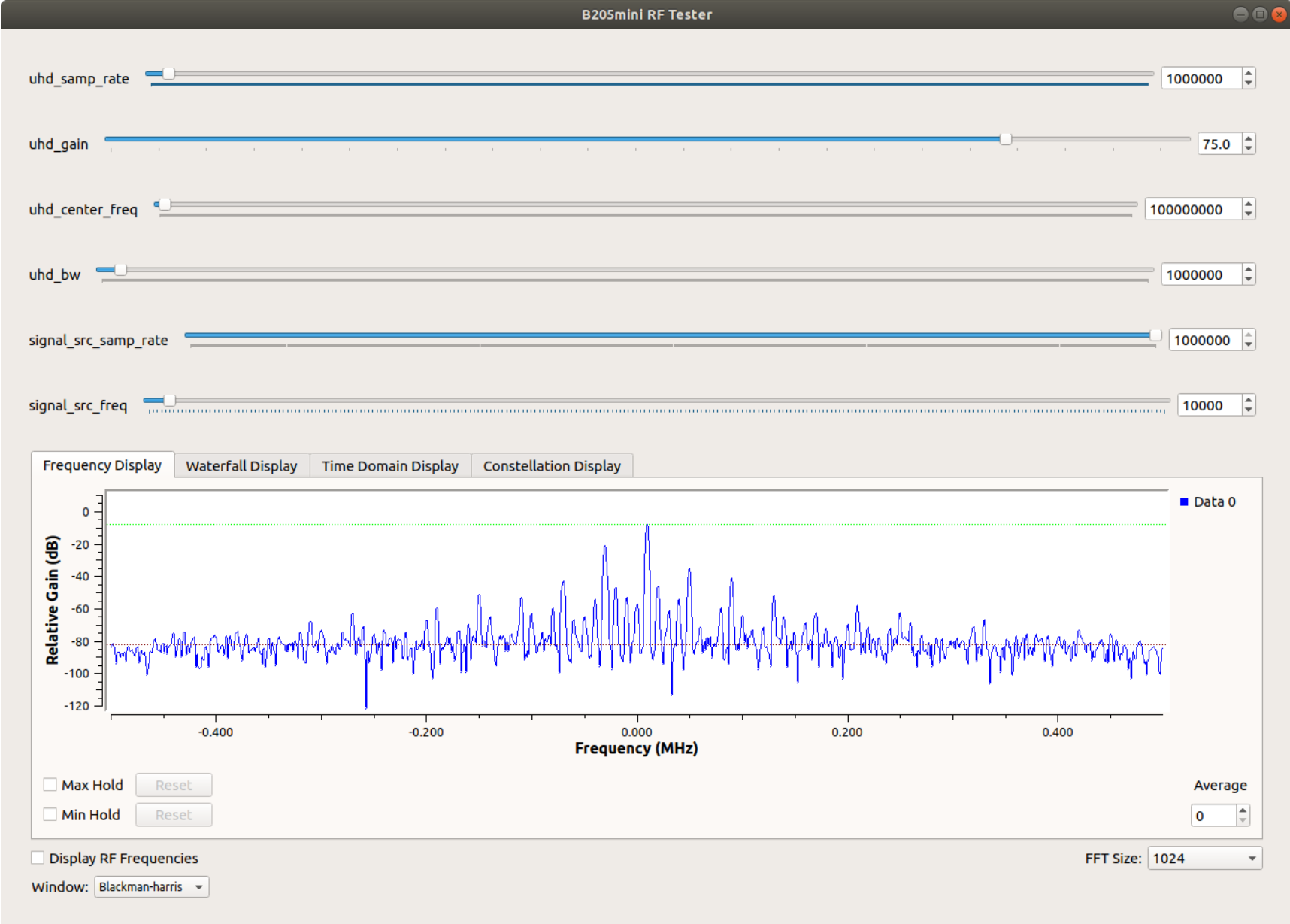Focus the uhd_bw value field
The width and height of the screenshot is (1290, 924).
coord(1201,274)
